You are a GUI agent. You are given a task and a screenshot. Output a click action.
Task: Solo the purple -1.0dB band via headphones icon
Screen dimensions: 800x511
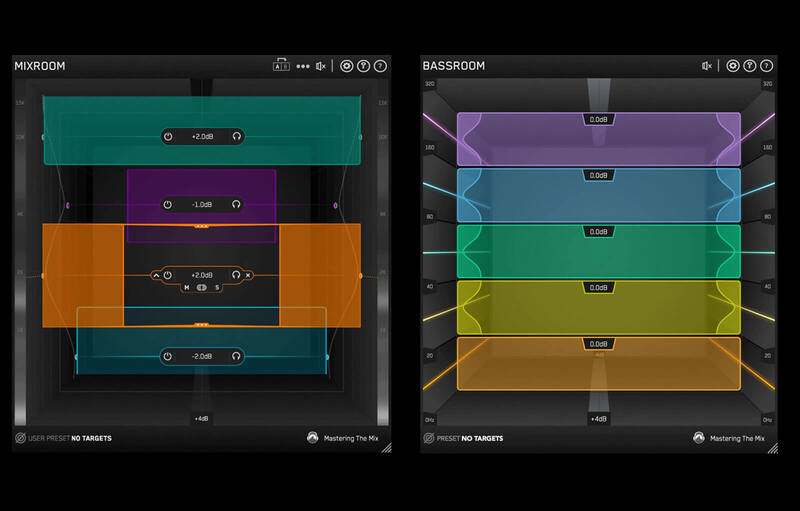click(x=236, y=205)
